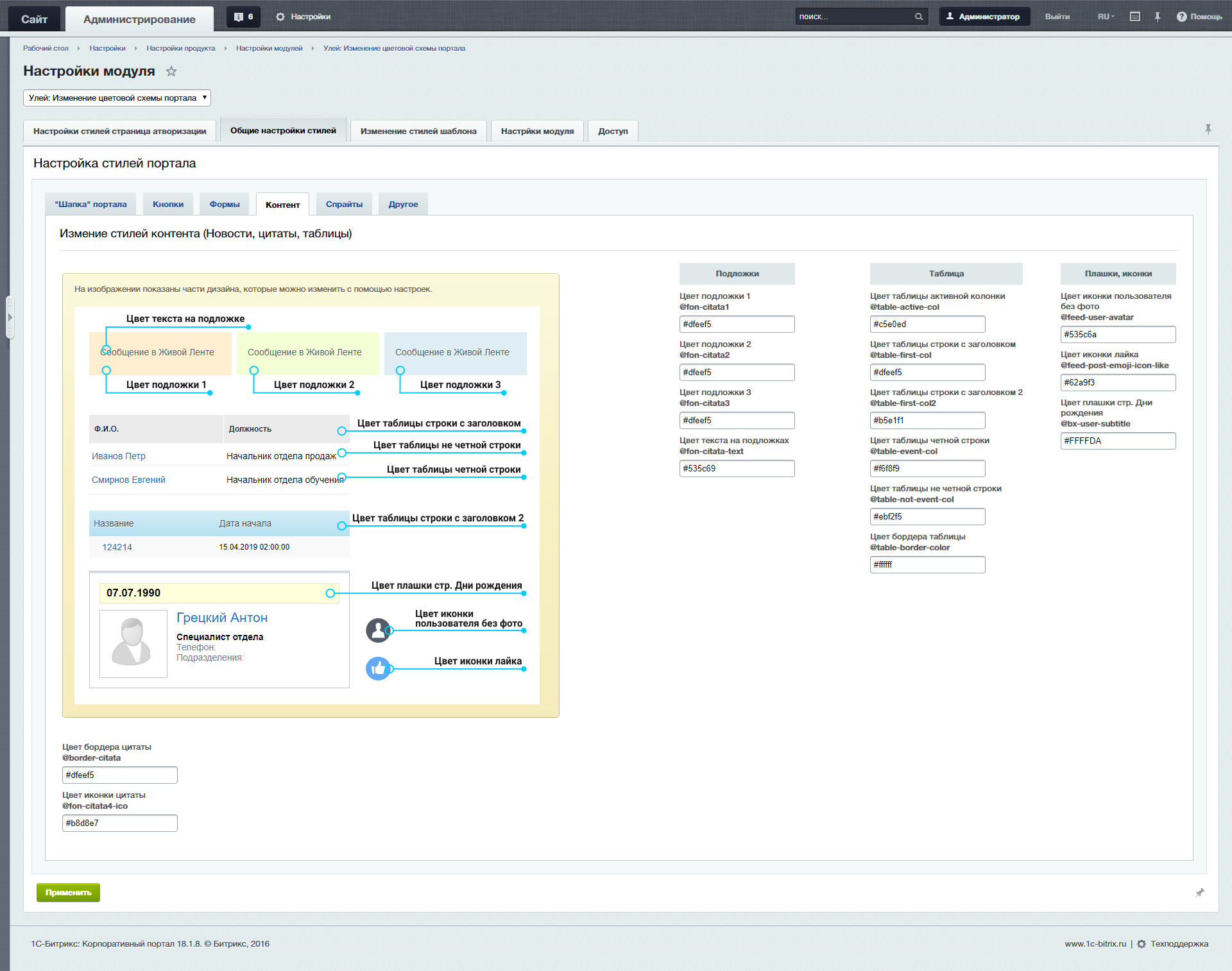The height and width of the screenshot is (971, 1232).
Task: Click the dark user avatar icon in preview
Action: [378, 630]
